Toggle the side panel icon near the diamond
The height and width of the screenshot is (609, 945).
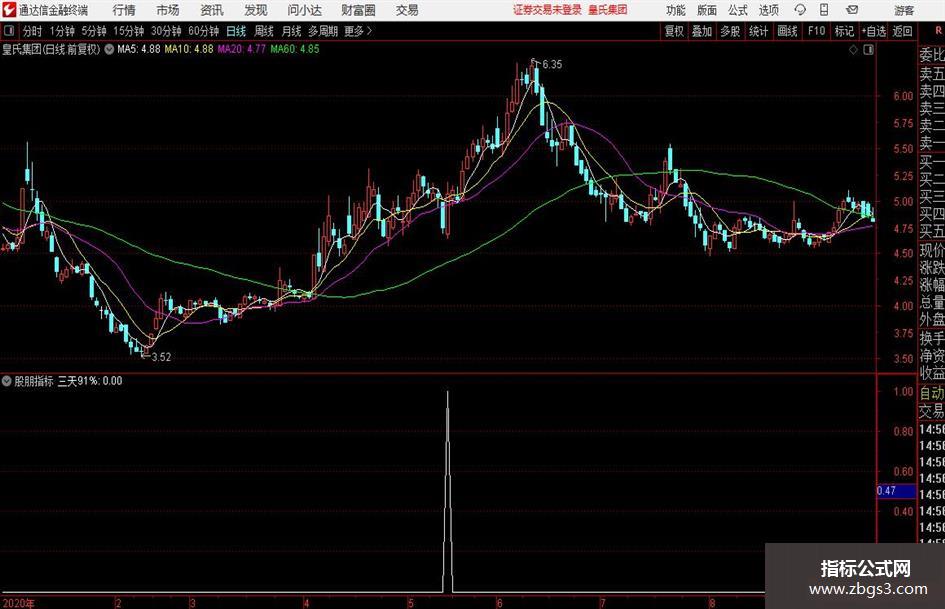[868, 50]
